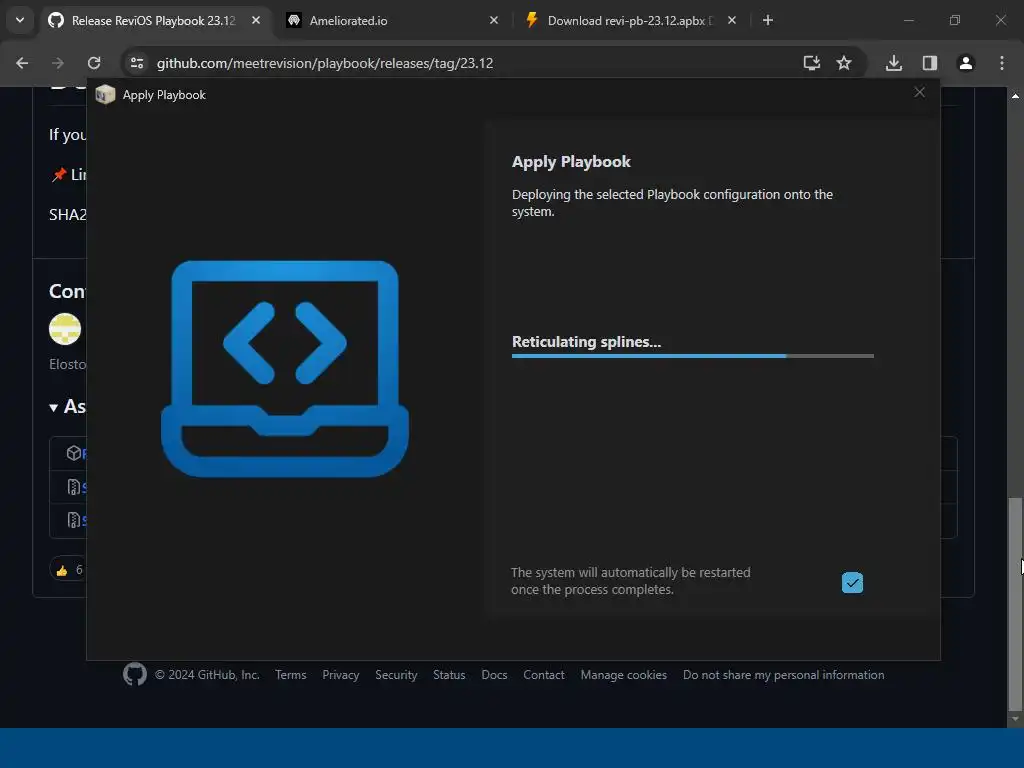Screen dimensions: 1024x768
Task: Click the © 2024 GitHub, Inc. text
Action: 207,675
